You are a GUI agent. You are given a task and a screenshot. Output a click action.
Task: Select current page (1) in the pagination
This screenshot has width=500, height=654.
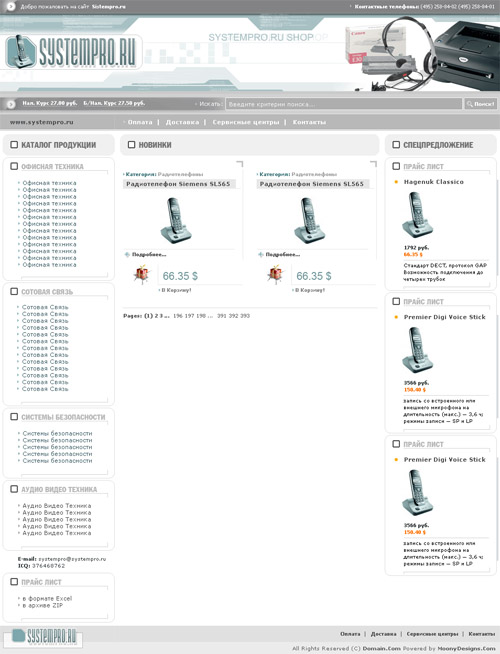(148, 316)
